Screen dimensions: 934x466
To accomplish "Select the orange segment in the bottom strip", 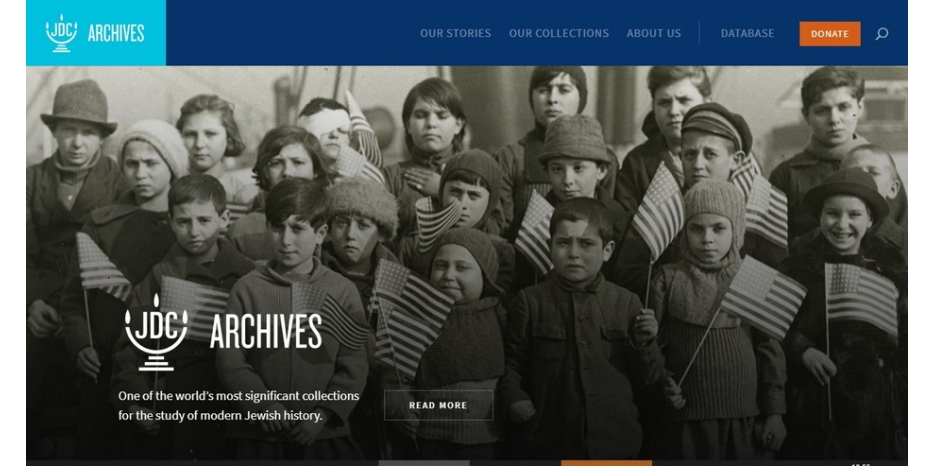I will (x=606, y=462).
